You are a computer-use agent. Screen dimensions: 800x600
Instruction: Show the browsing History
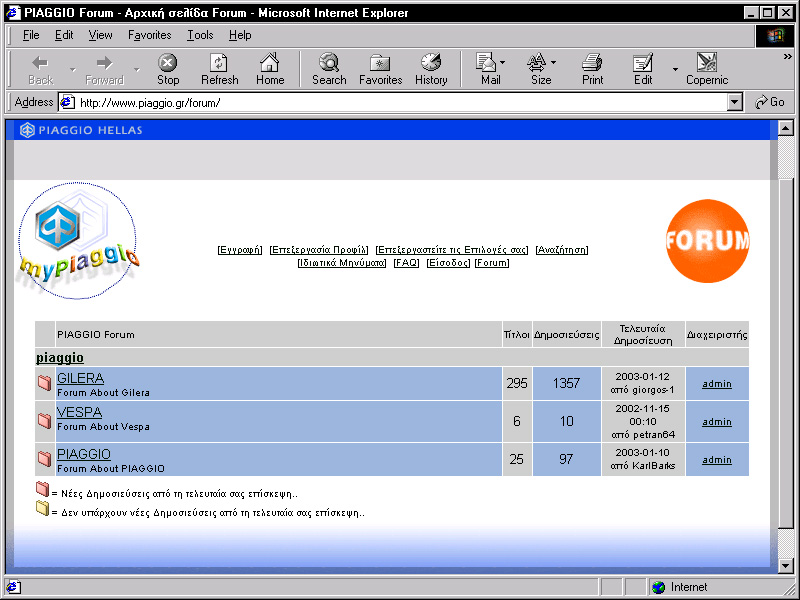(431, 69)
